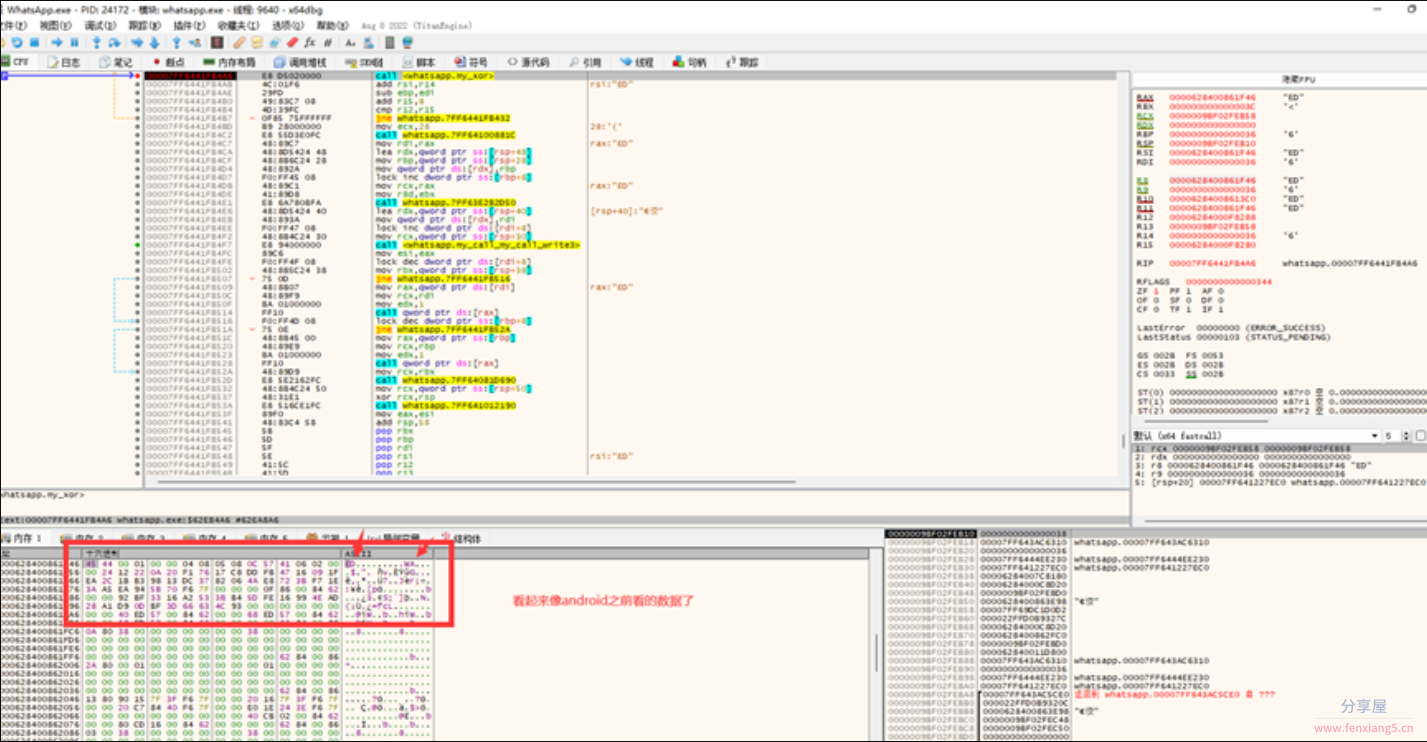Switch to the 内存布局 memory map tab
The width and height of the screenshot is (1427, 742).
[228, 62]
